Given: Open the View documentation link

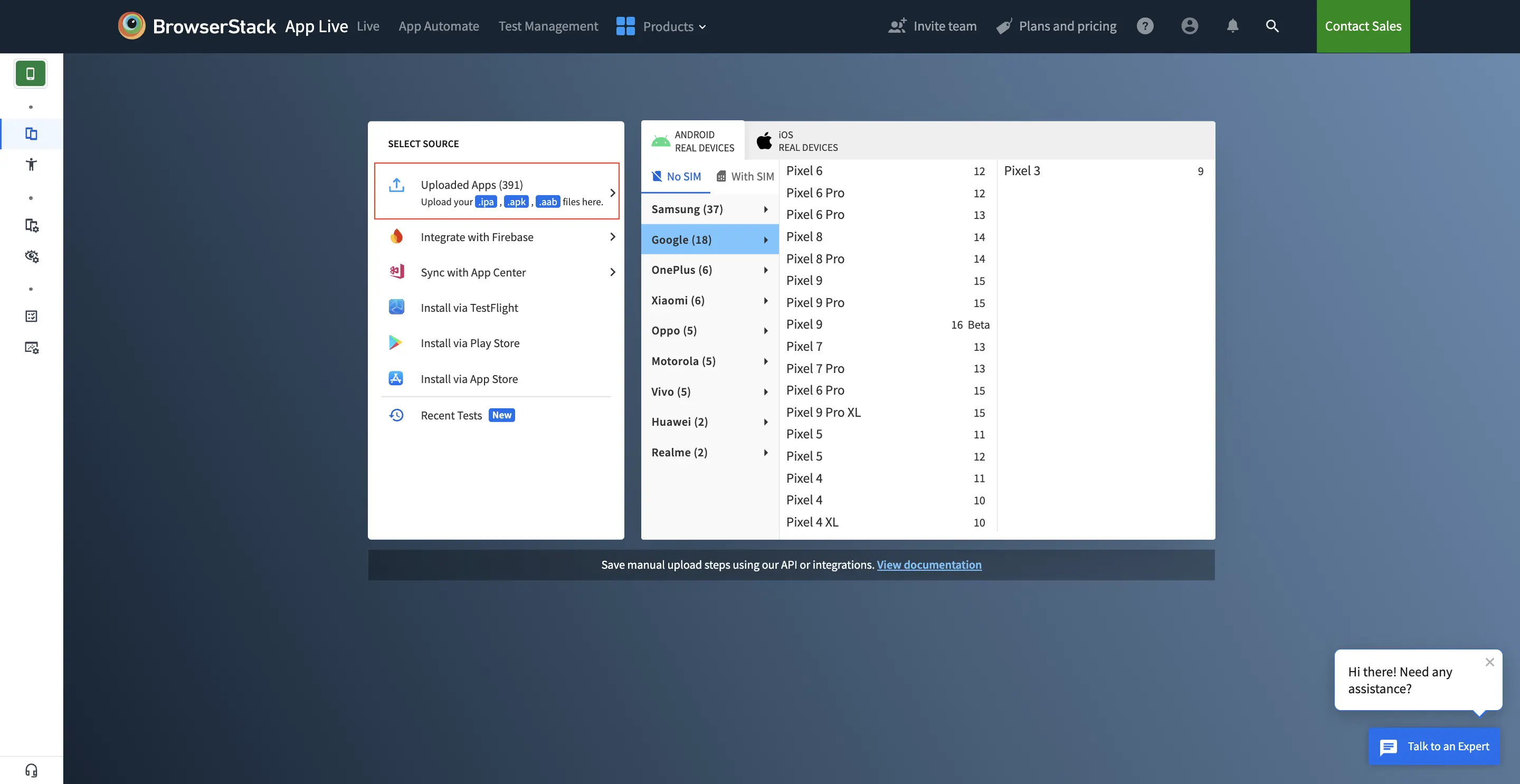Looking at the screenshot, I should pyautogui.click(x=929, y=565).
